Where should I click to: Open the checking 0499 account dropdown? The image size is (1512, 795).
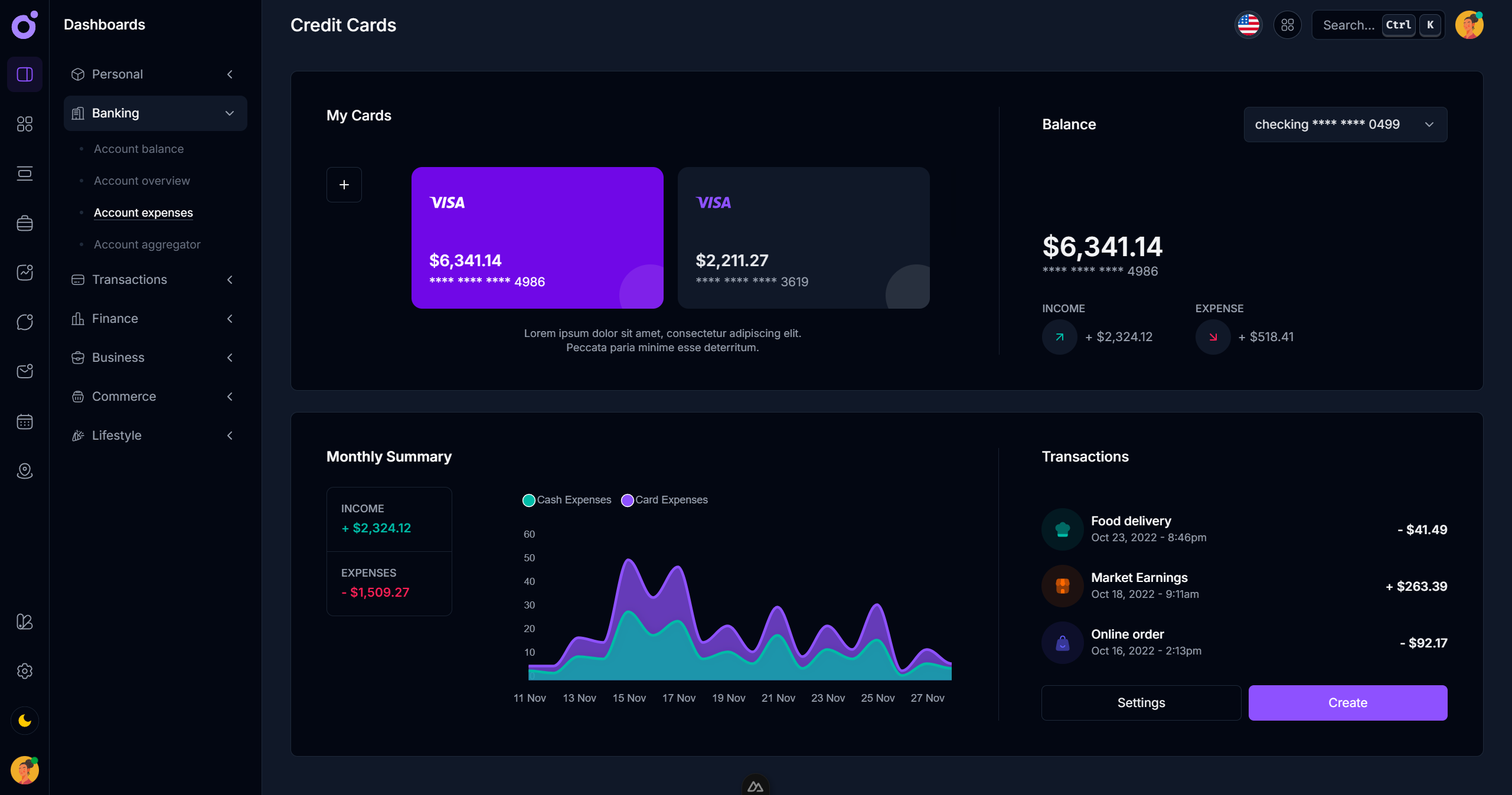coord(1345,124)
